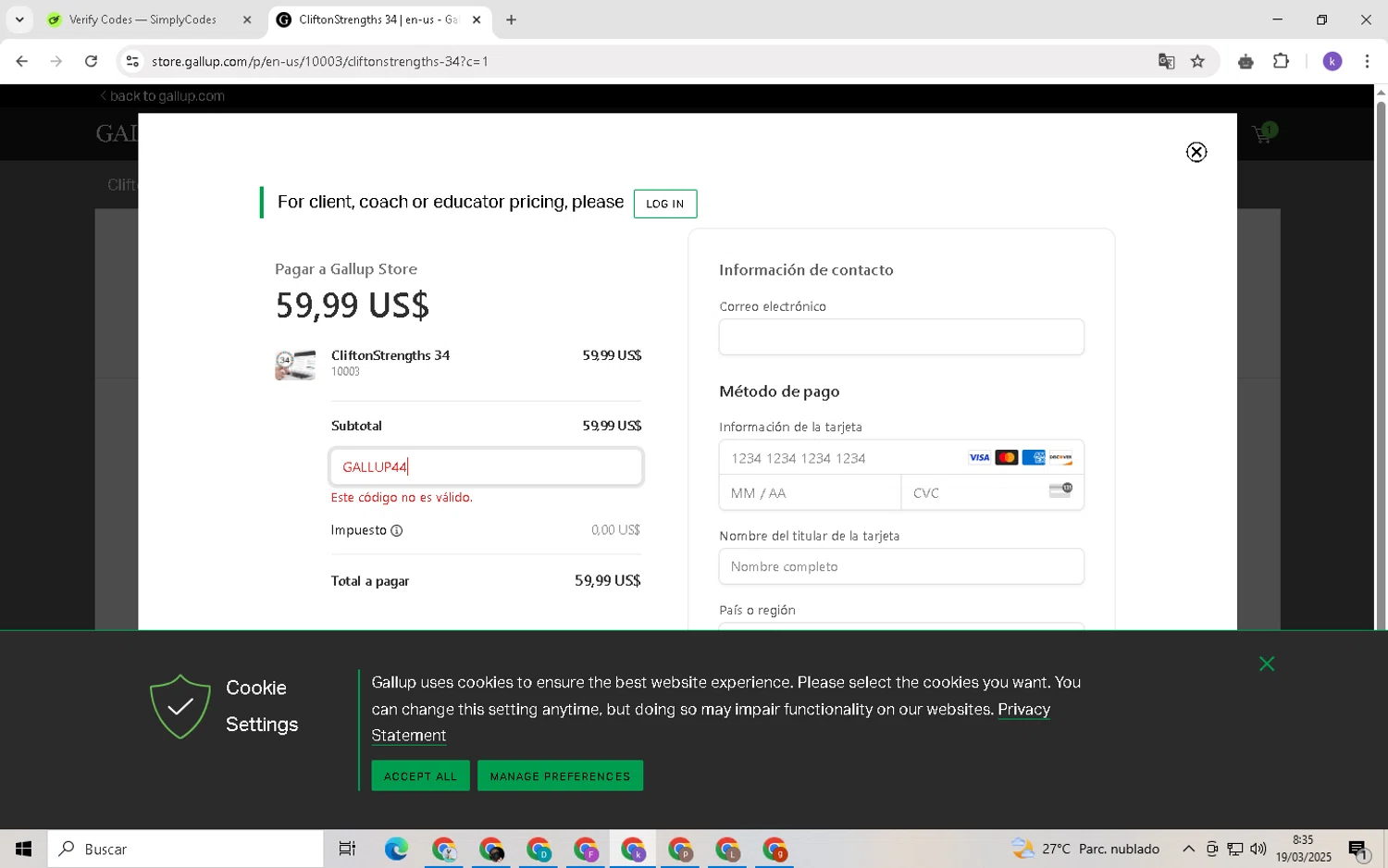This screenshot has width=1388, height=868.
Task: Click the MM / AA expiry field
Action: pos(810,492)
